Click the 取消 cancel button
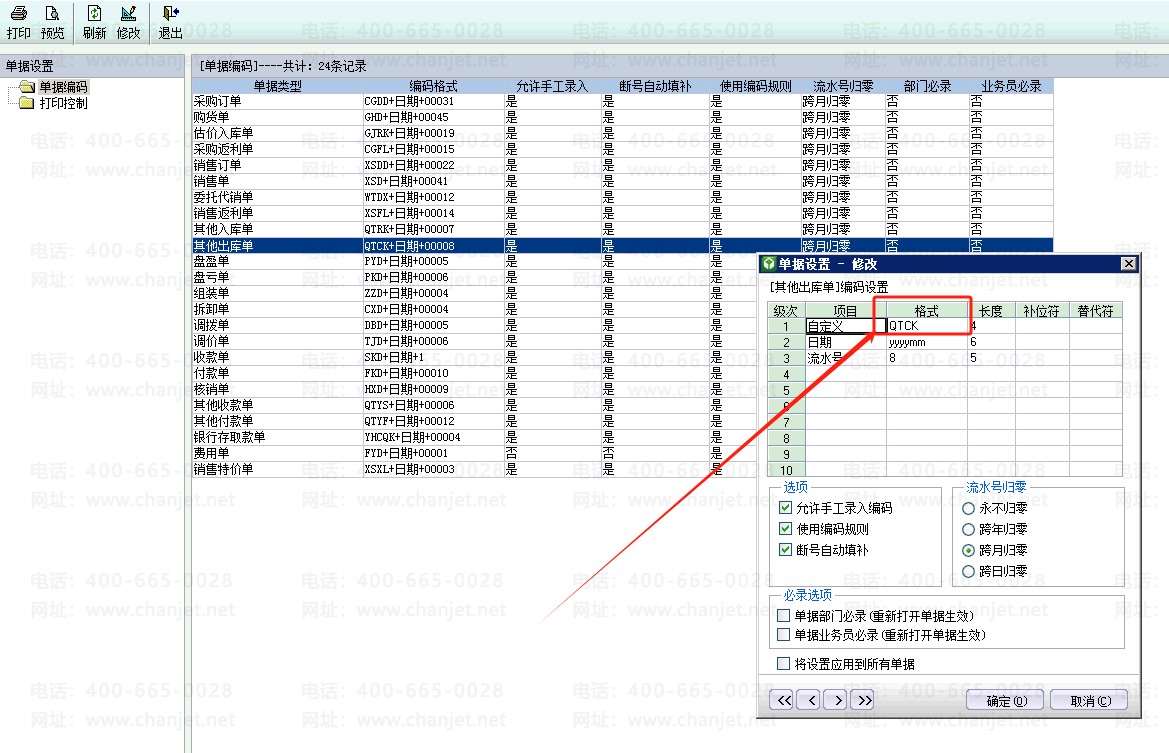The image size is (1169, 753). pyautogui.click(x=1089, y=701)
